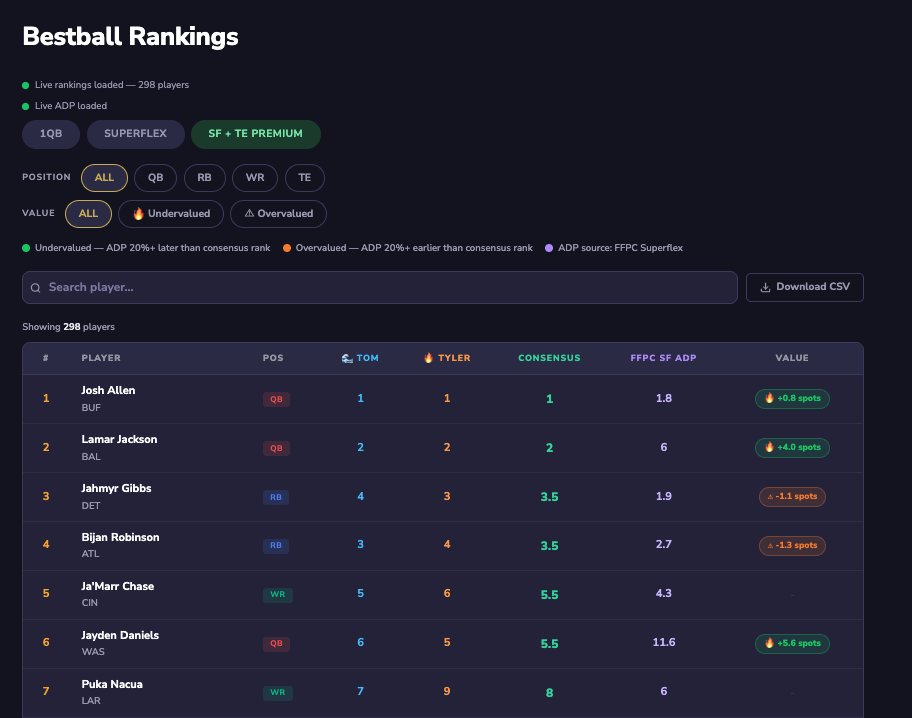Set value filter to ALL
Screen dimensions: 912x718
[x=88, y=214]
